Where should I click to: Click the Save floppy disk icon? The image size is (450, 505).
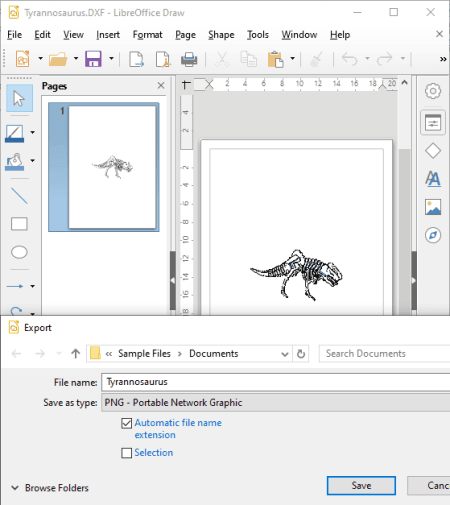(93, 59)
